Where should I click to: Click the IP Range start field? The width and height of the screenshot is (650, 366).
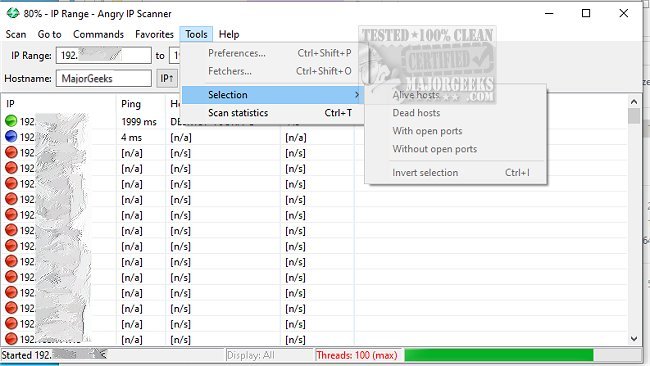104,56
